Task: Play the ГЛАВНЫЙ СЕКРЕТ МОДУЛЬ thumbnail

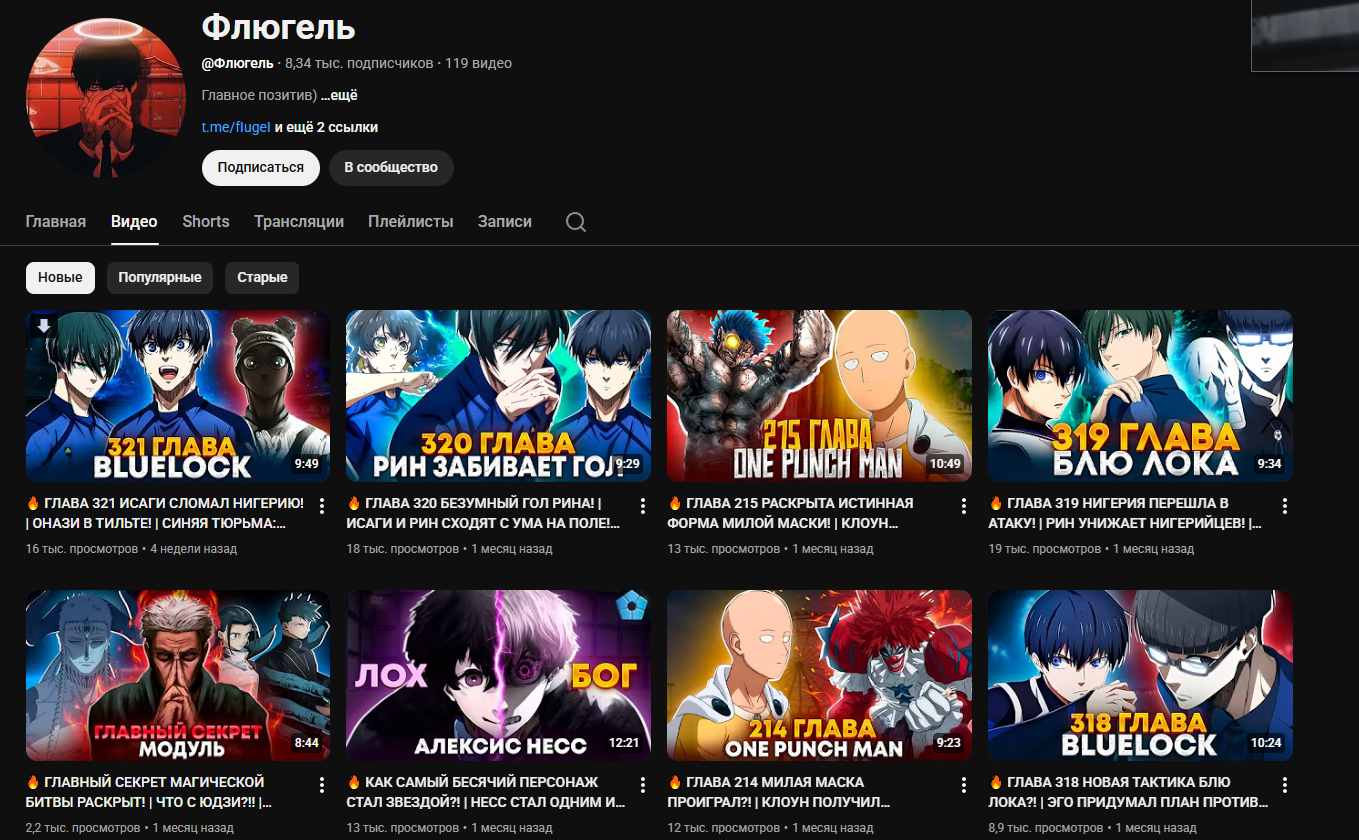Action: click(178, 675)
